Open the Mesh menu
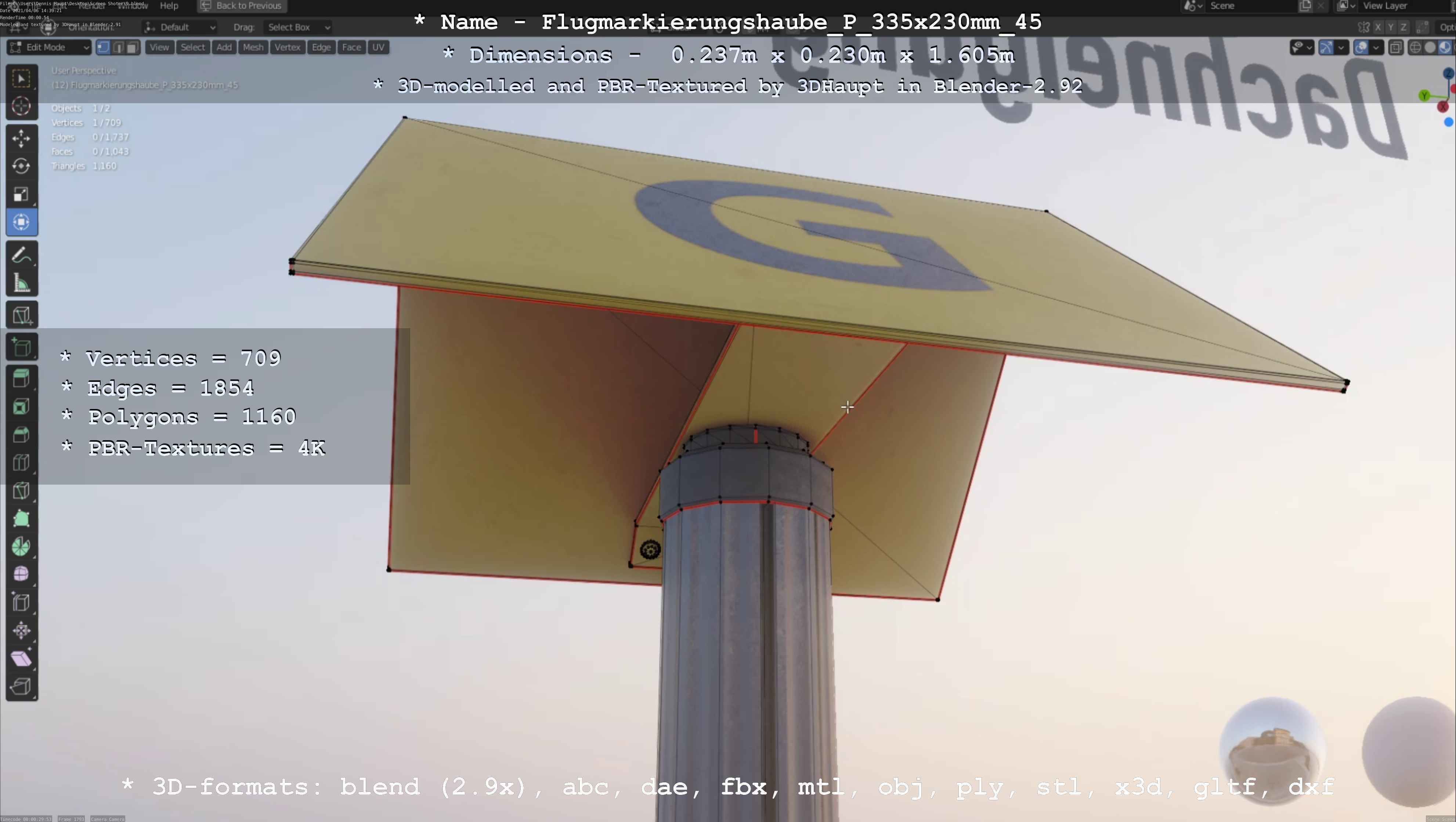The height and width of the screenshot is (822, 1456). point(253,47)
